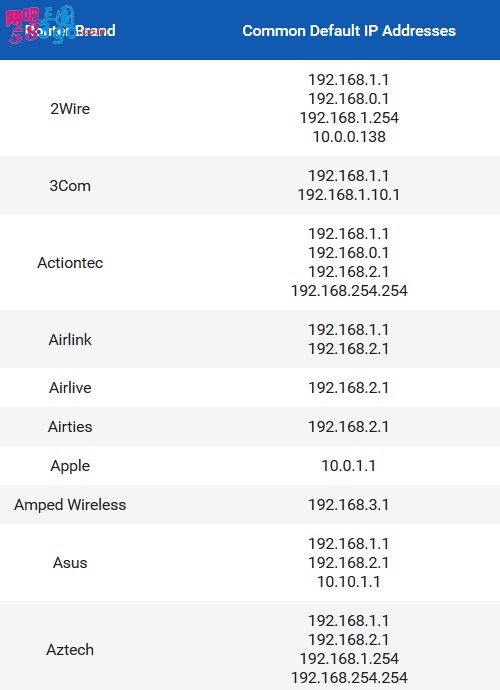Select the 10.0.0.138 address under 2Wire
Screen dimensions: 500x690
[349, 136]
